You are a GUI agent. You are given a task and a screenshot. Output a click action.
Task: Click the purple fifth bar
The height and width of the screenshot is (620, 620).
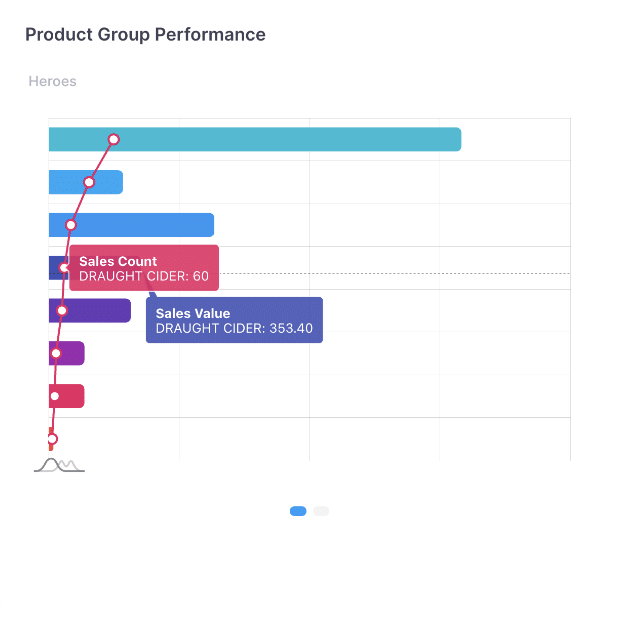[x=100, y=311]
